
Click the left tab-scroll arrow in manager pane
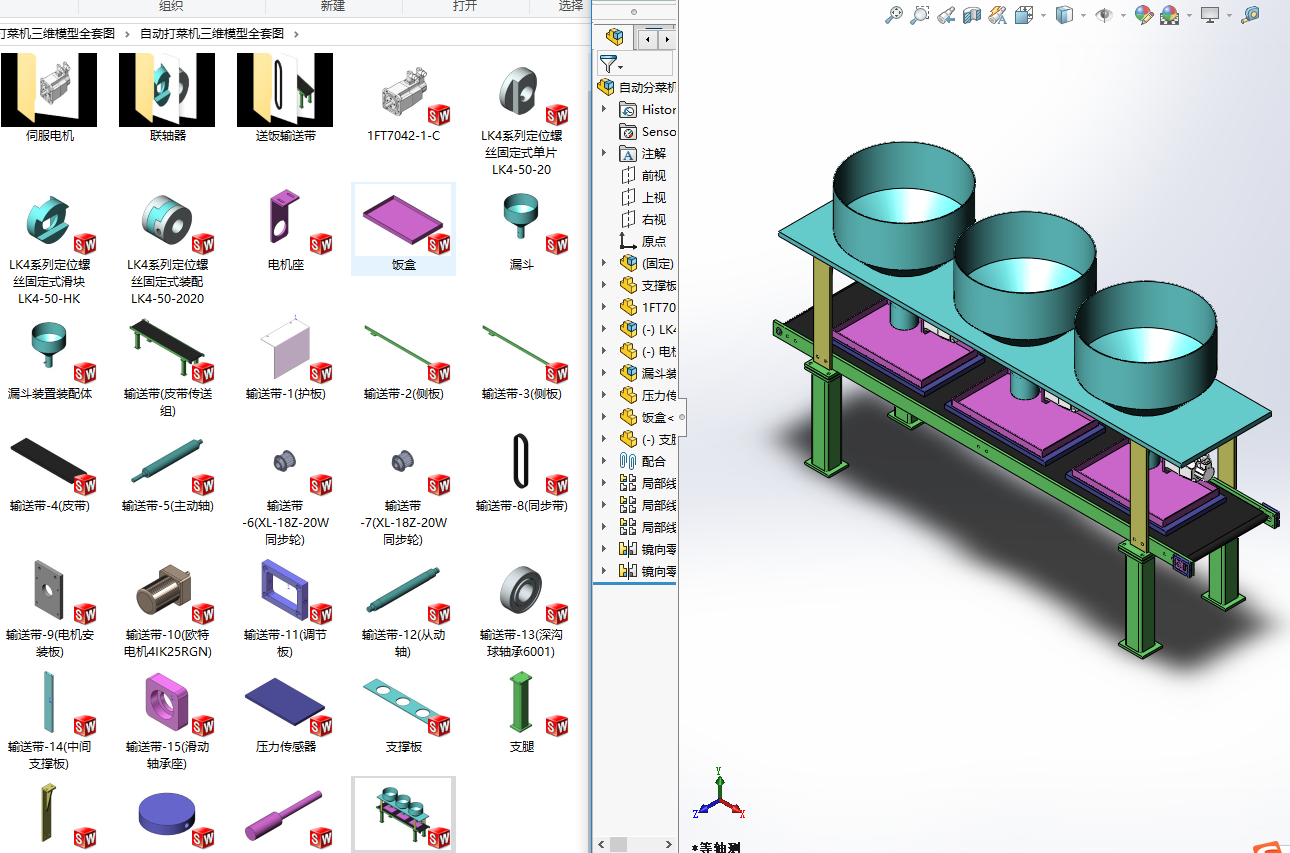click(649, 39)
